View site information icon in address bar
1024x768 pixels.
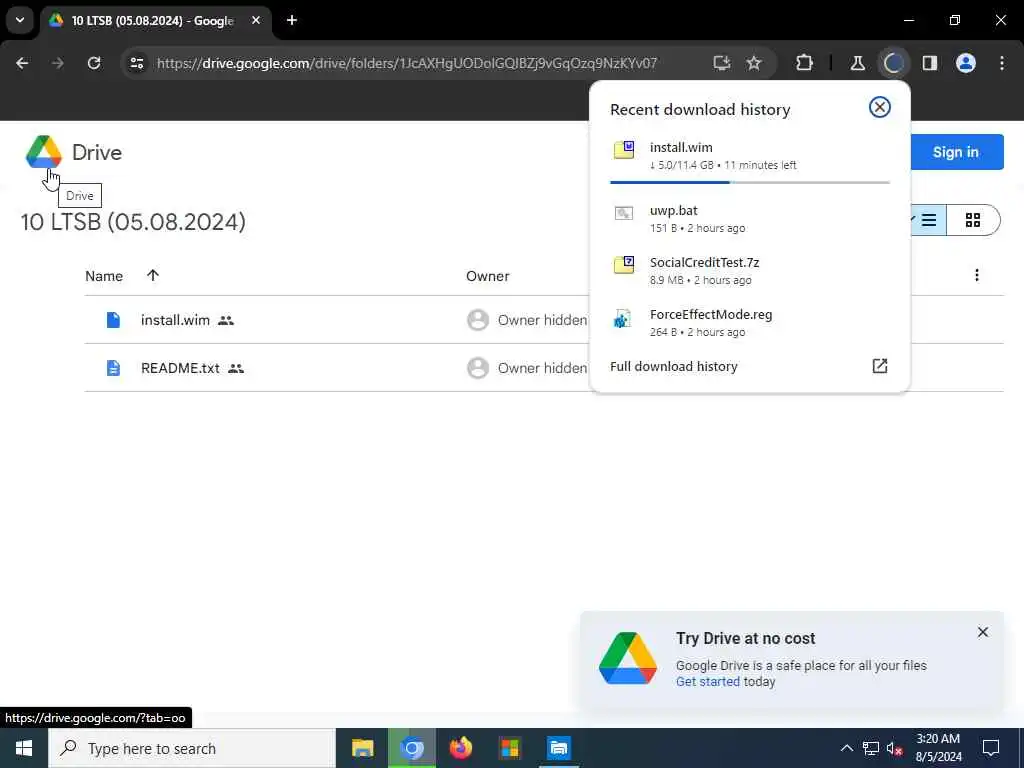137,63
